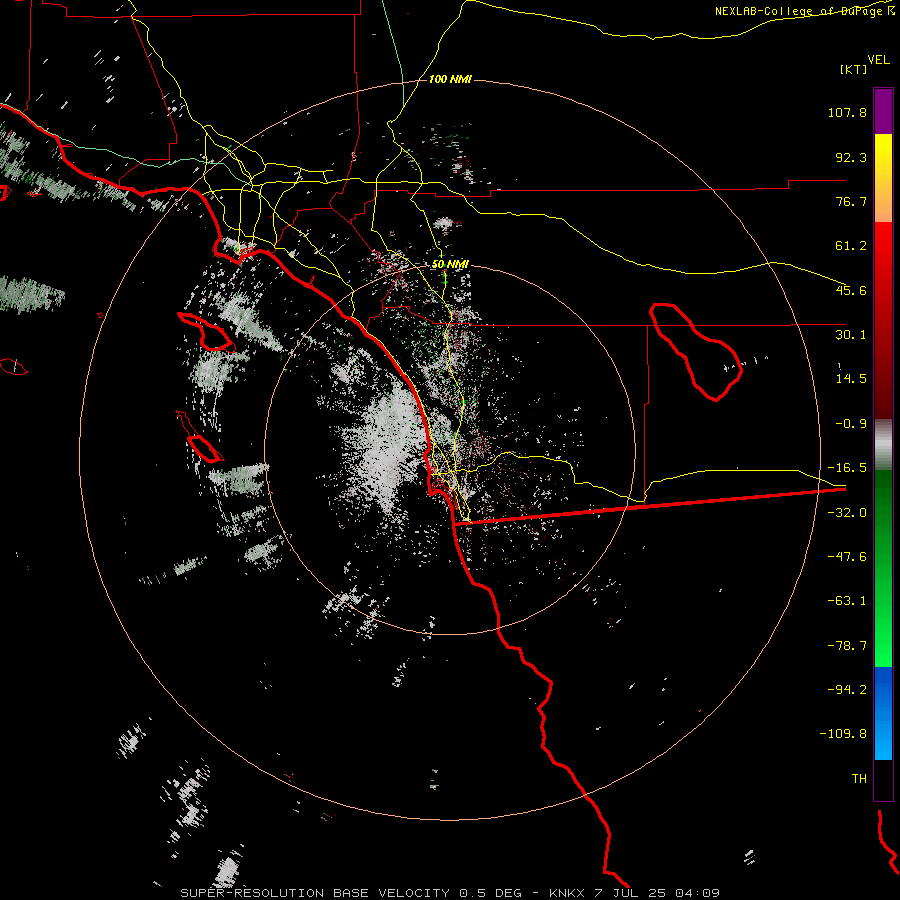Click the yellow-orange segment of color bar
Viewport: 900px width, 900px height.
[x=883, y=178]
